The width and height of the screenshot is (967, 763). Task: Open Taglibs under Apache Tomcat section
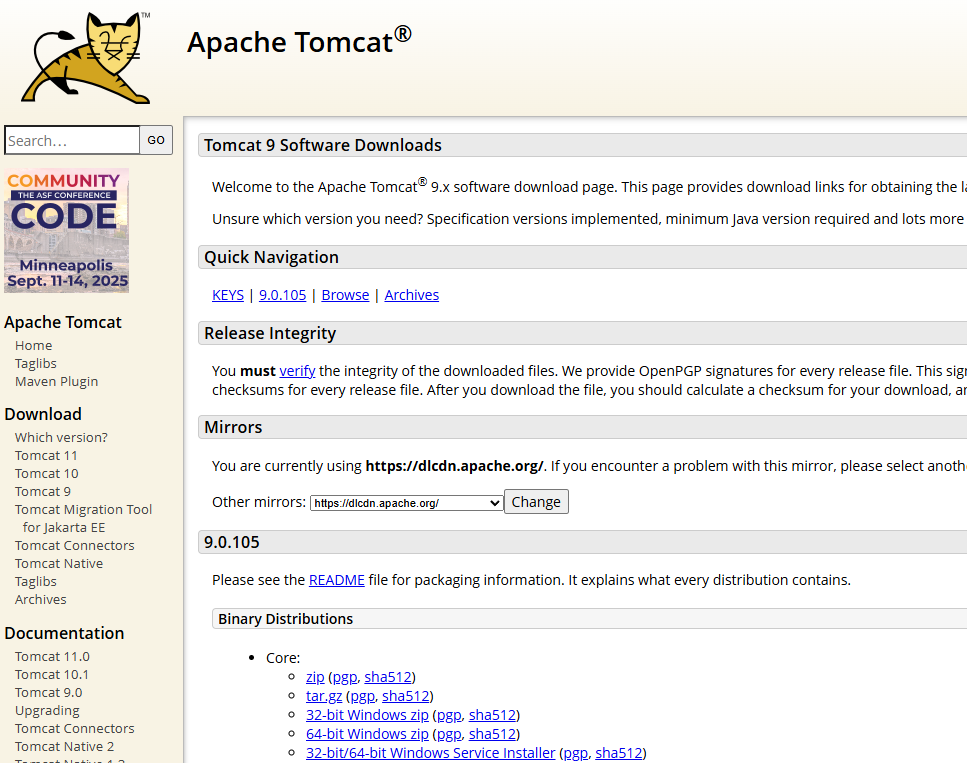pyautogui.click(x=36, y=363)
